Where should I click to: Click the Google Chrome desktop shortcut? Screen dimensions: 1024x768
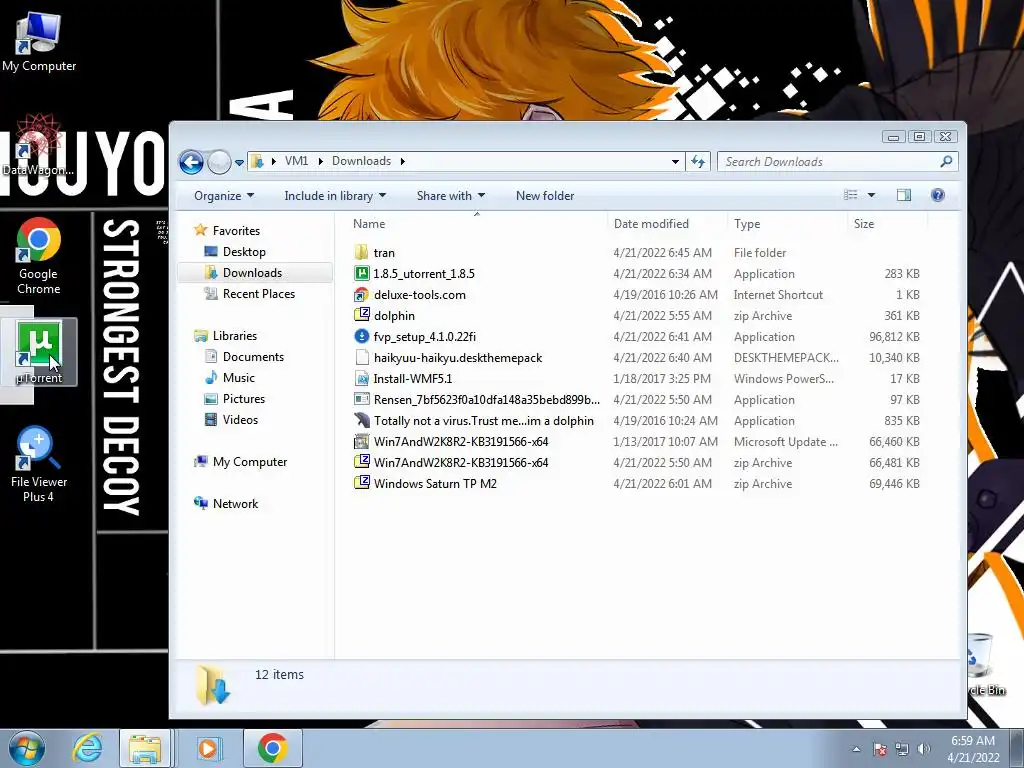click(39, 256)
